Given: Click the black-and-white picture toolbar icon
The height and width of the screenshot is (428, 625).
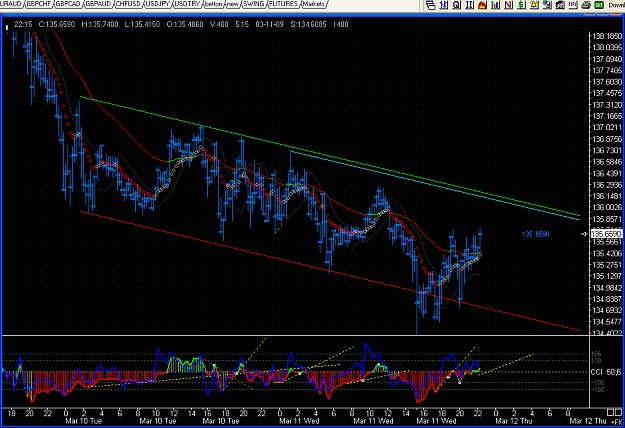Looking at the screenshot, I should (x=560, y=5).
